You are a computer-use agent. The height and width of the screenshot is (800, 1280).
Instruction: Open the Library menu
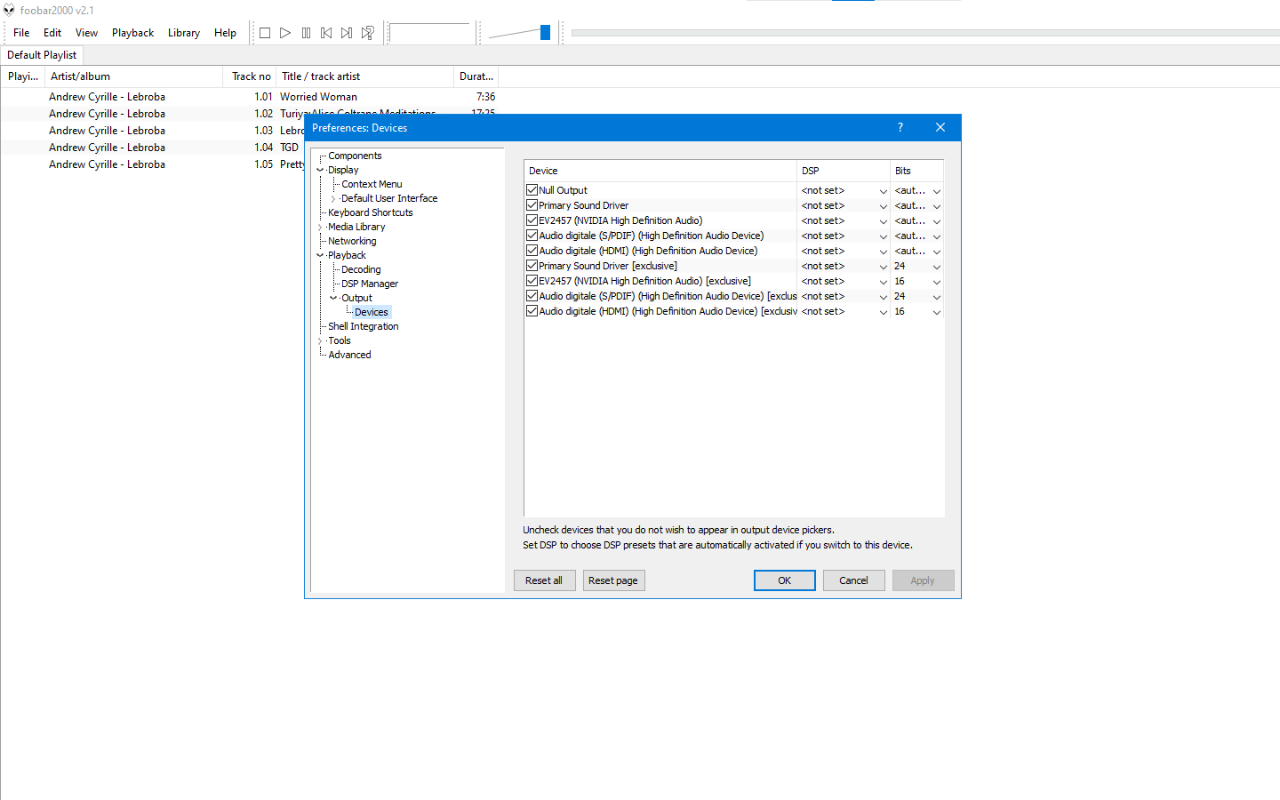click(184, 33)
